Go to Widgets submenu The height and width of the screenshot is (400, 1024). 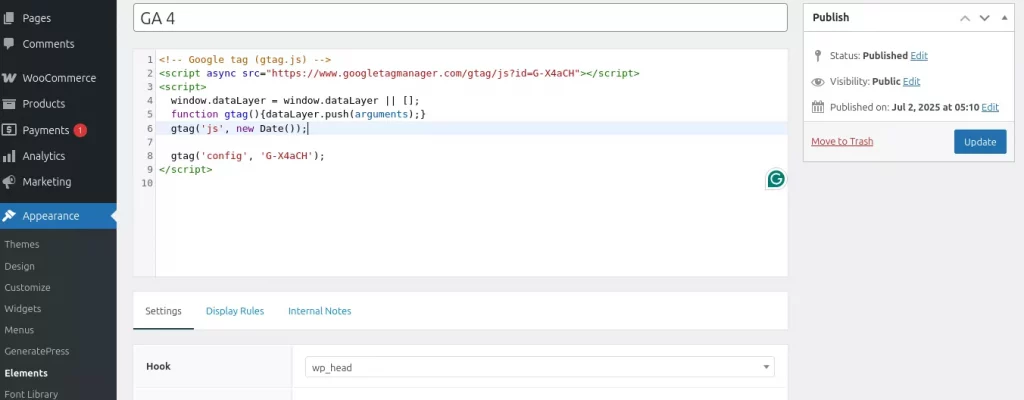tap(22, 308)
